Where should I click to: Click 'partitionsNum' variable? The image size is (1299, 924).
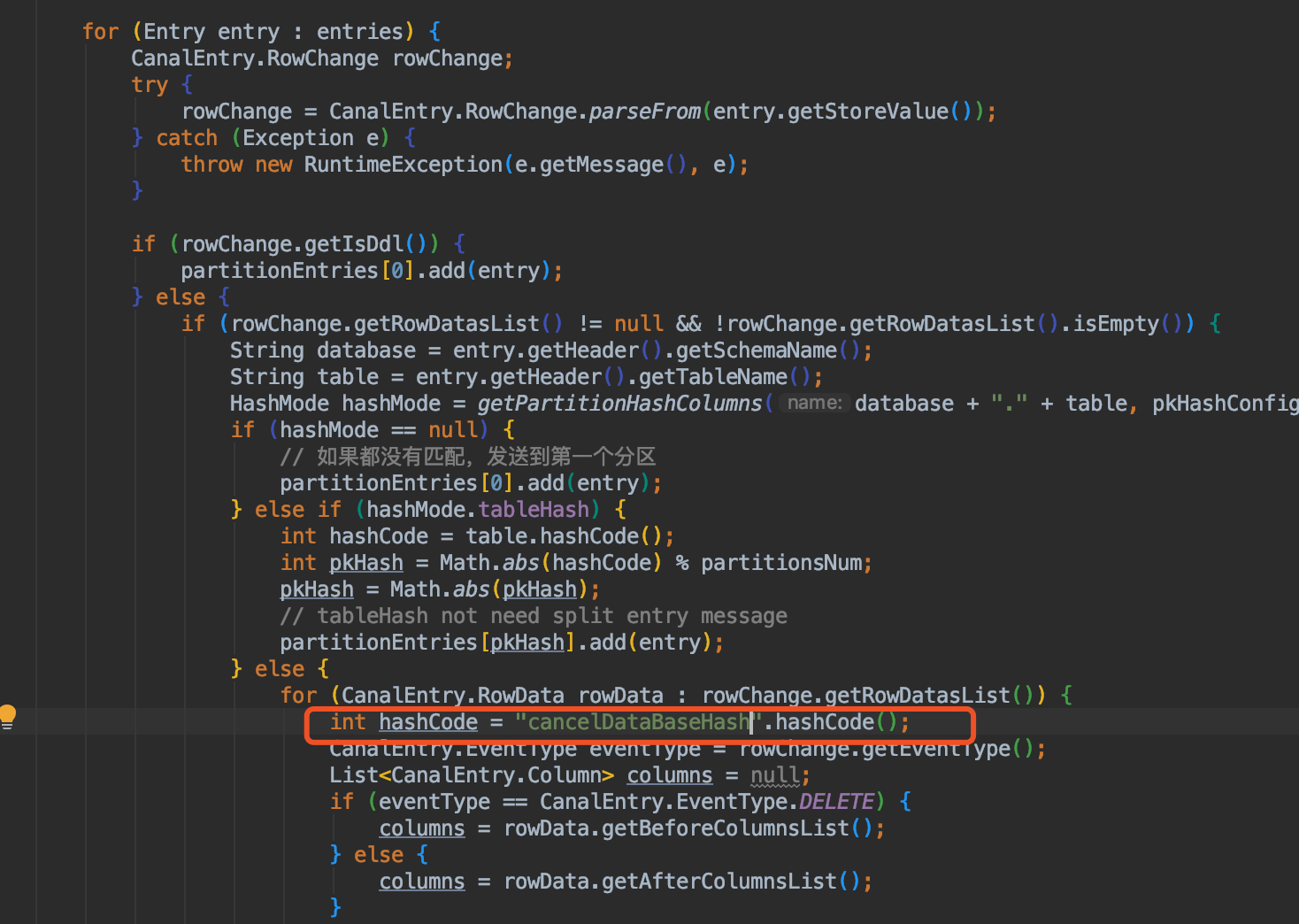tap(781, 563)
